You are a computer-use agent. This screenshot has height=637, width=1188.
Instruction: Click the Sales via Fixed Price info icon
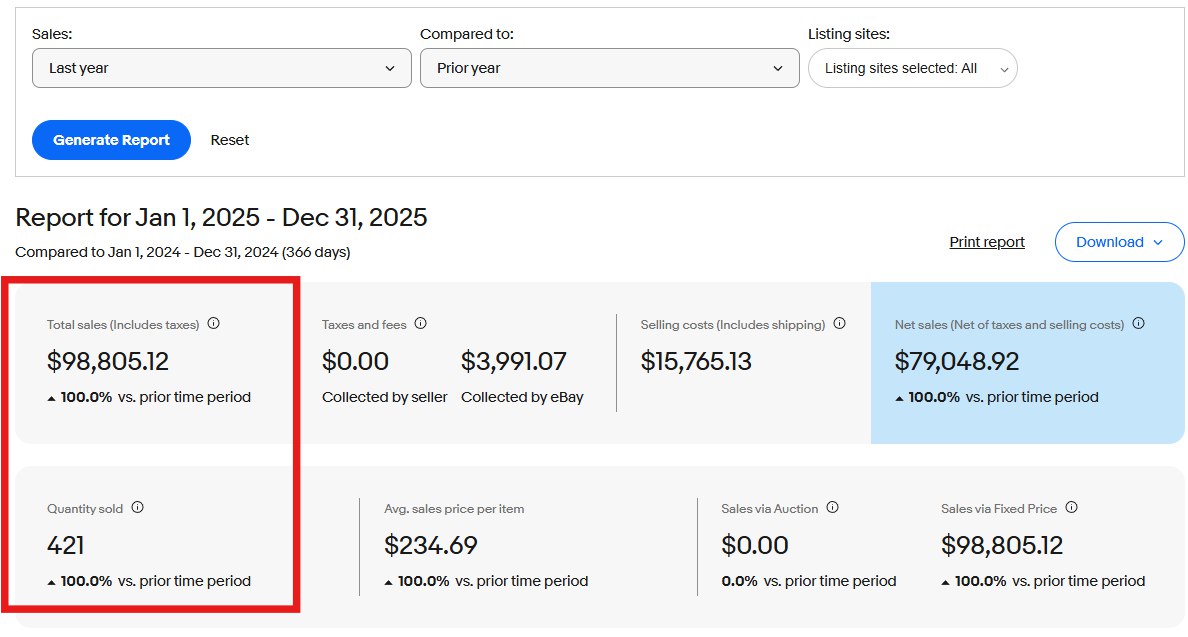[1072, 508]
